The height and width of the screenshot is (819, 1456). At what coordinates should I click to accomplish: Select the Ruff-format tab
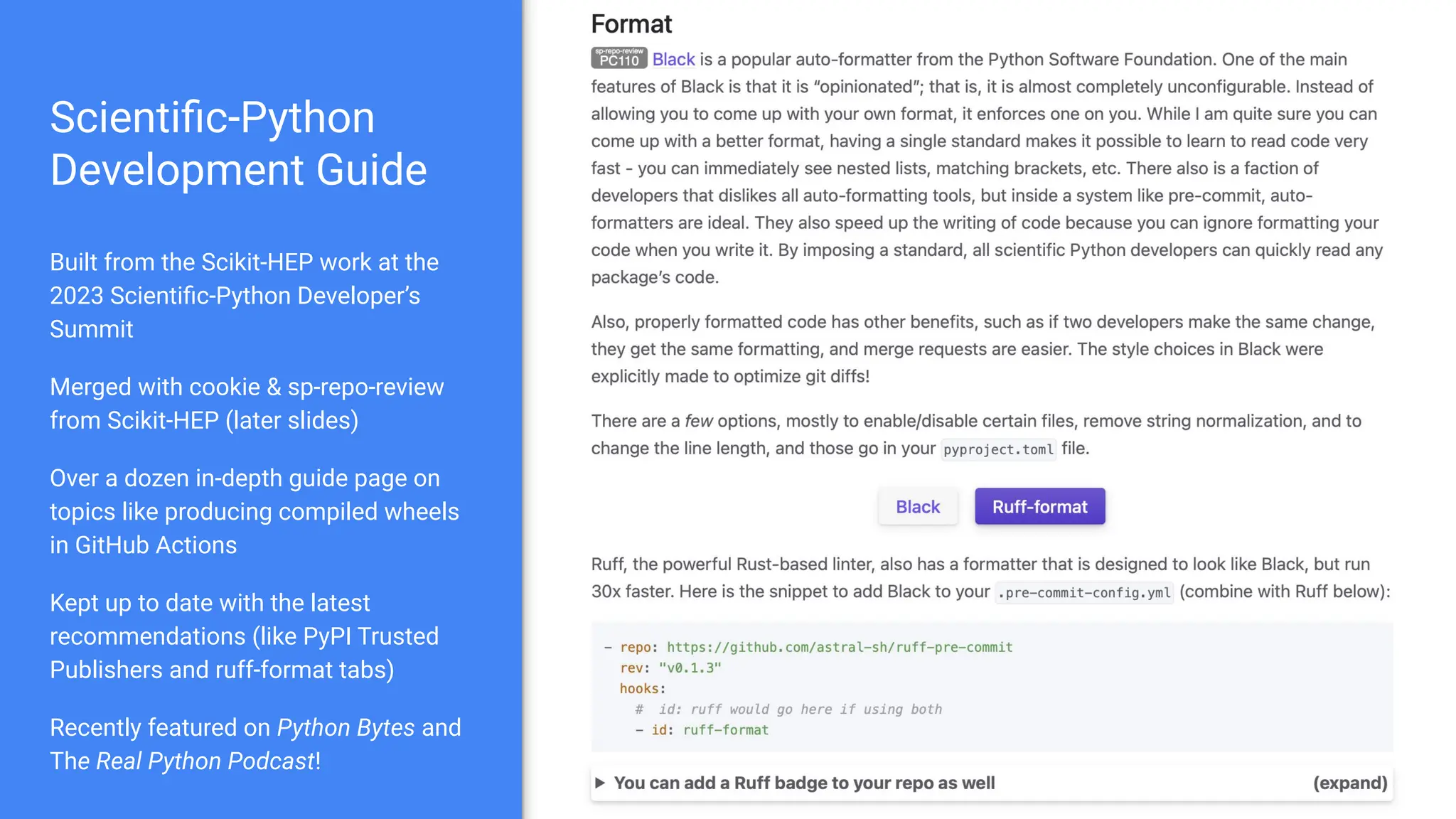tap(1039, 507)
